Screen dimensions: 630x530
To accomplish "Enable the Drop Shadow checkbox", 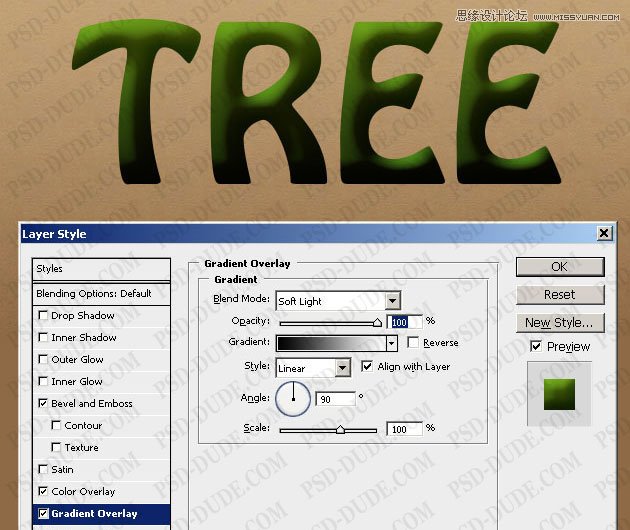I will 43,315.
